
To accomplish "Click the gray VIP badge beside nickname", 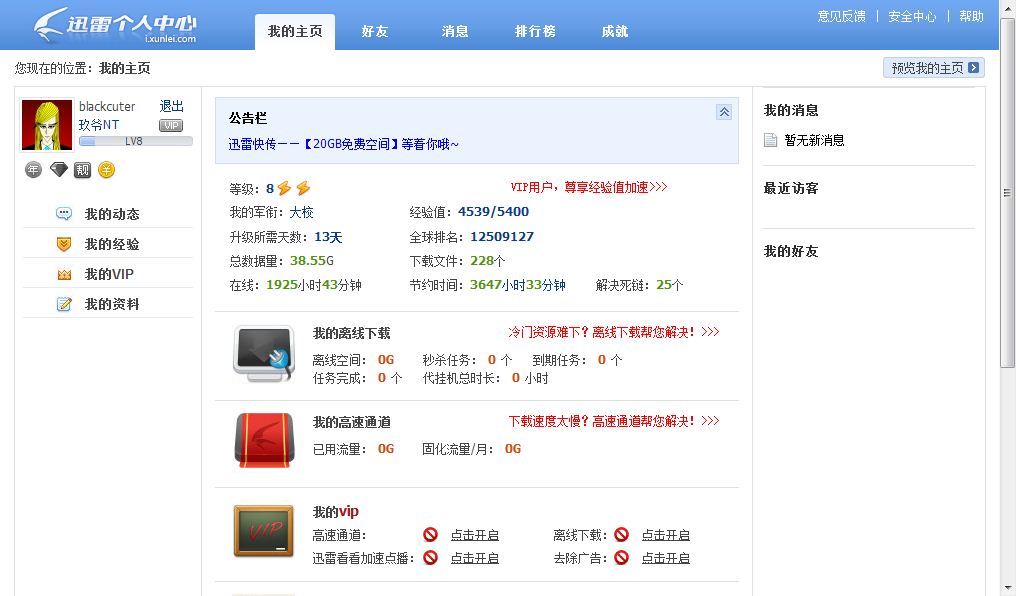I will [171, 126].
